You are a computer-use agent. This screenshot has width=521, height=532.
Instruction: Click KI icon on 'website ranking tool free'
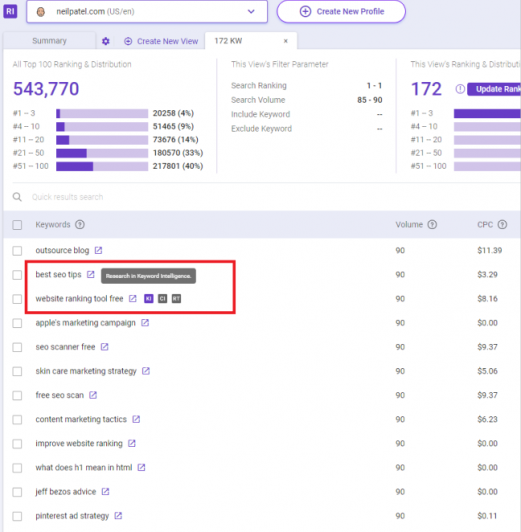point(149,299)
